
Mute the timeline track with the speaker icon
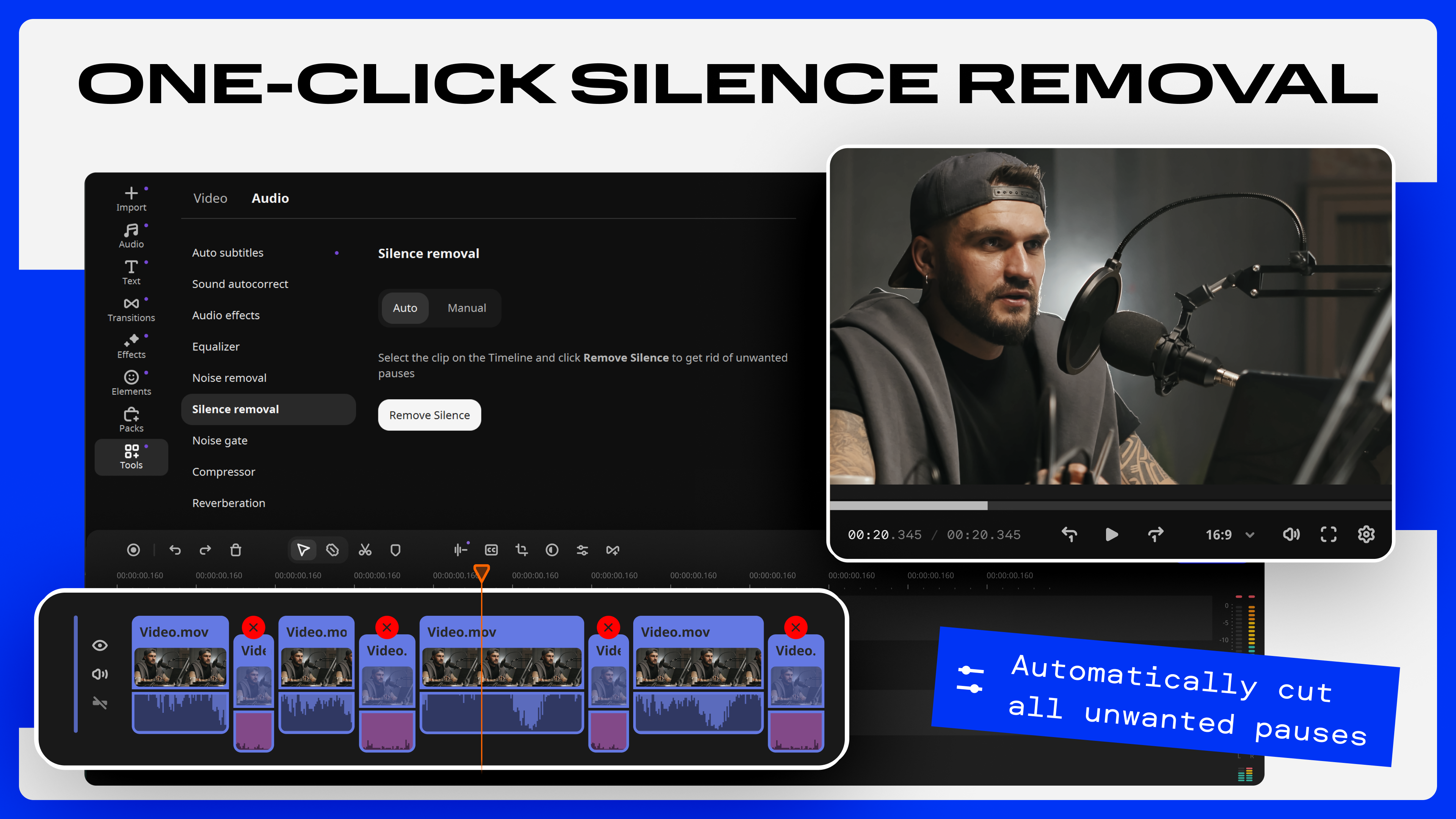[99, 674]
